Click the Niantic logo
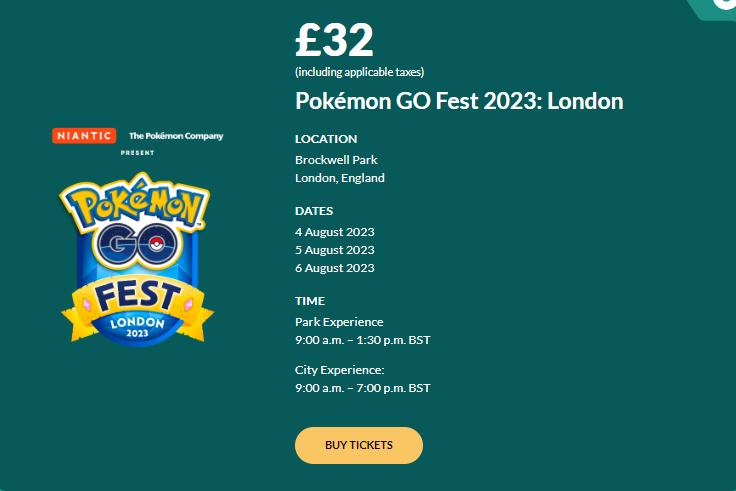 85,136
